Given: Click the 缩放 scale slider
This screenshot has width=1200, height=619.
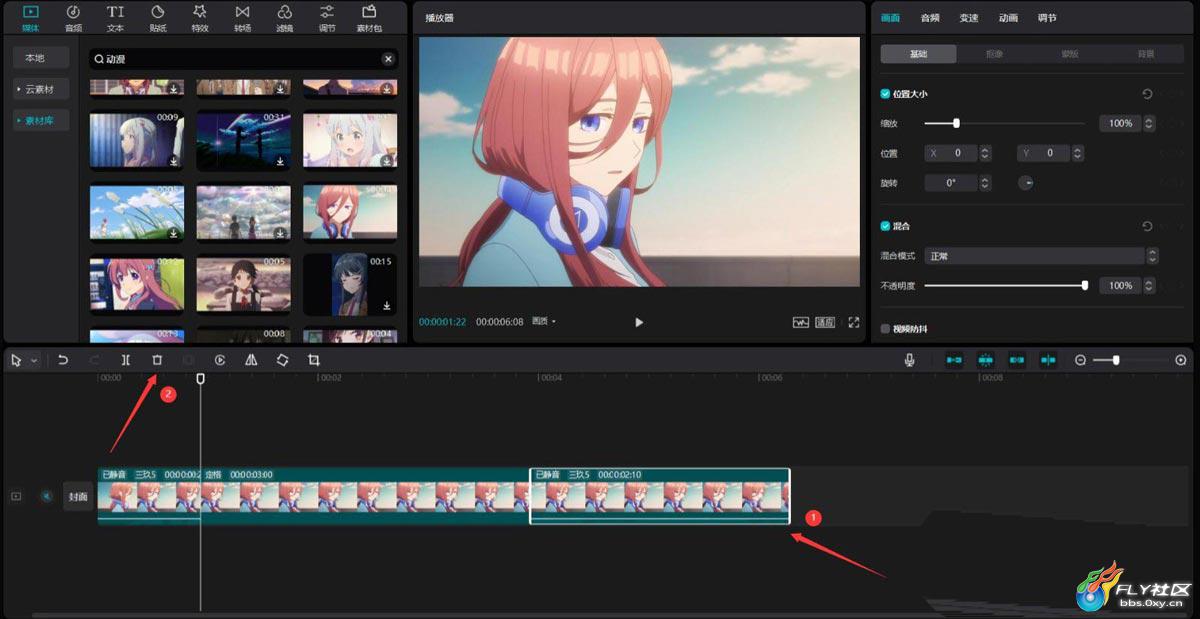Looking at the screenshot, I should tap(1004, 123).
